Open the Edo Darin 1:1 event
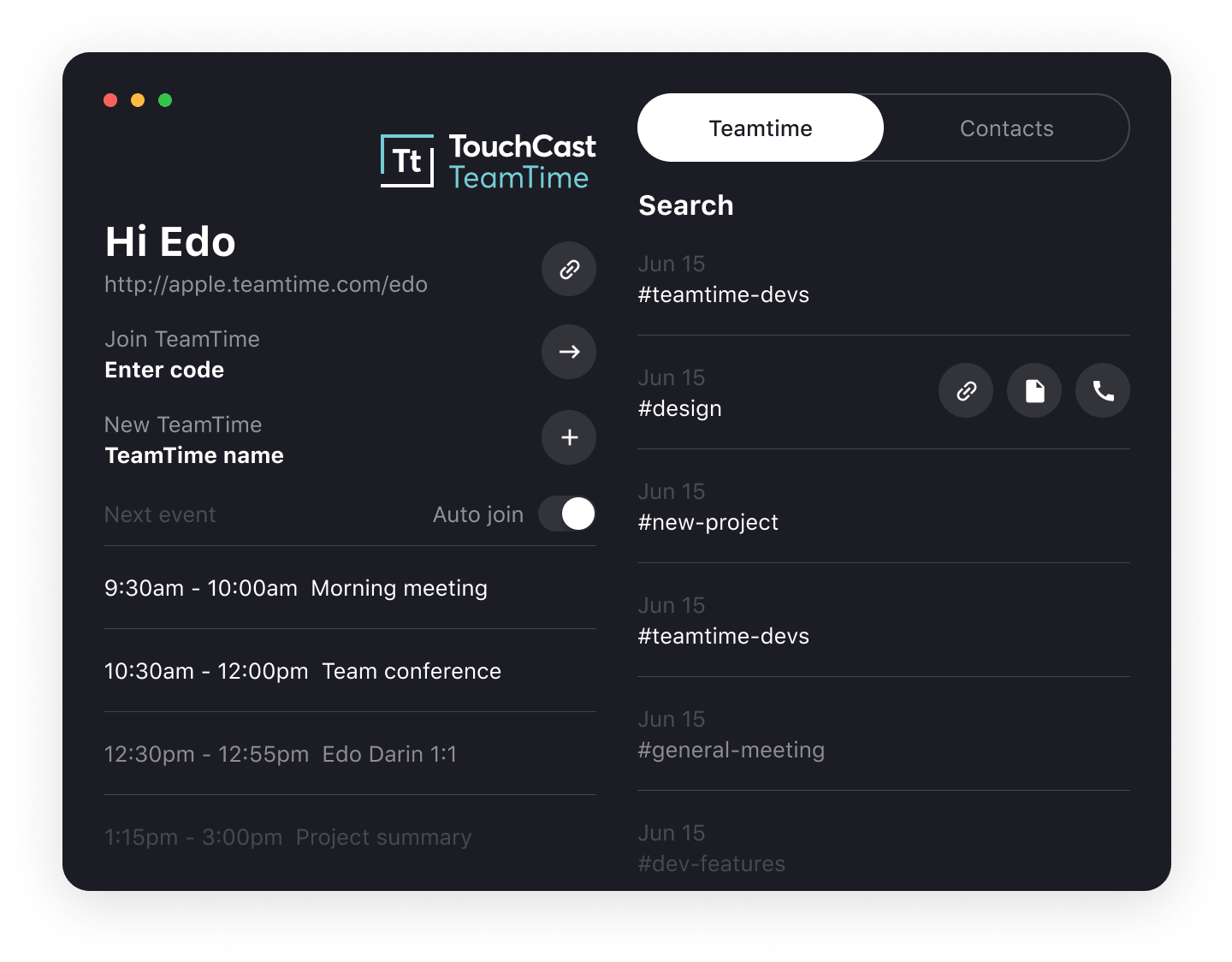This screenshot has width=1232, height=962. pos(350,754)
